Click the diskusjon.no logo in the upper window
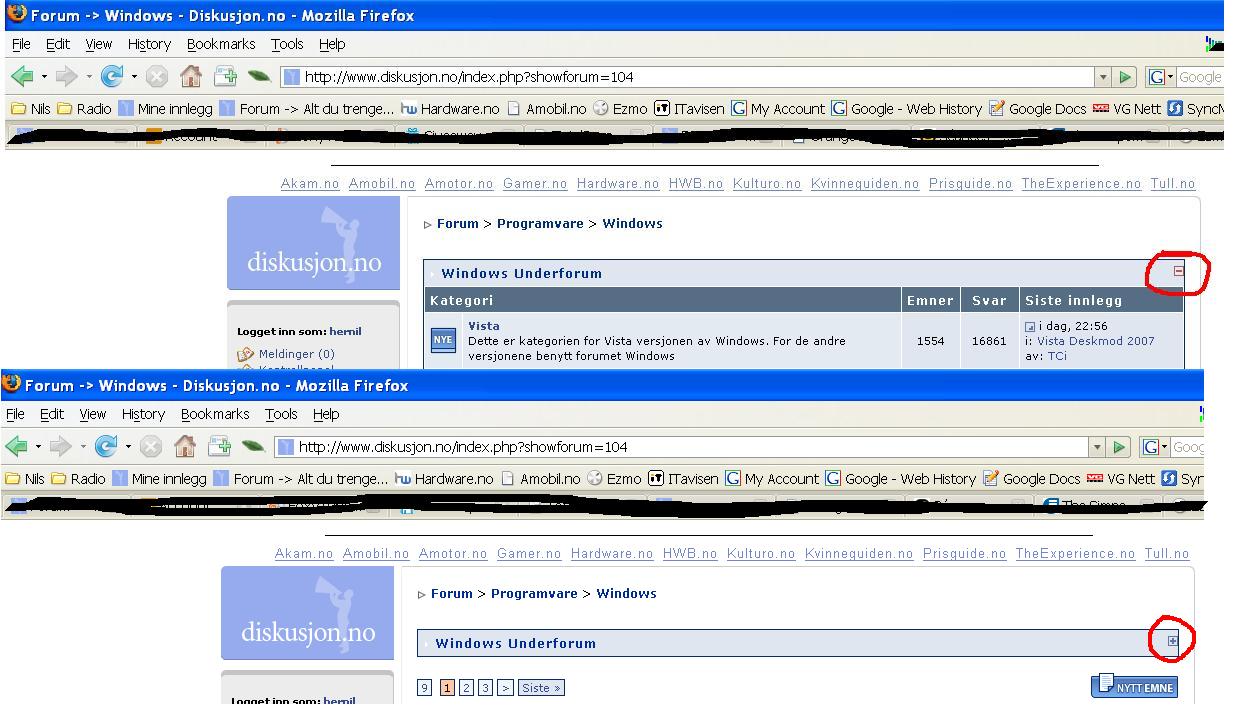 (313, 243)
